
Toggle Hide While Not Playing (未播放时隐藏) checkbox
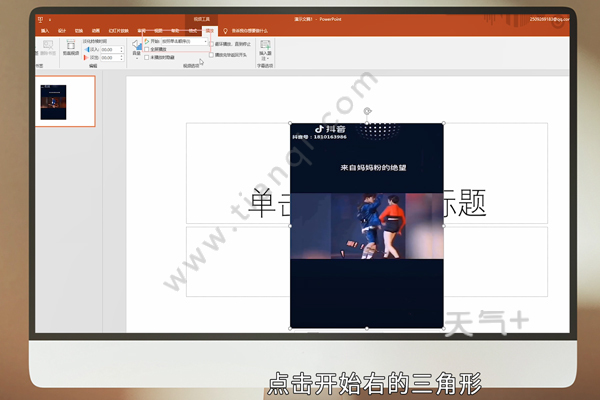(147, 57)
